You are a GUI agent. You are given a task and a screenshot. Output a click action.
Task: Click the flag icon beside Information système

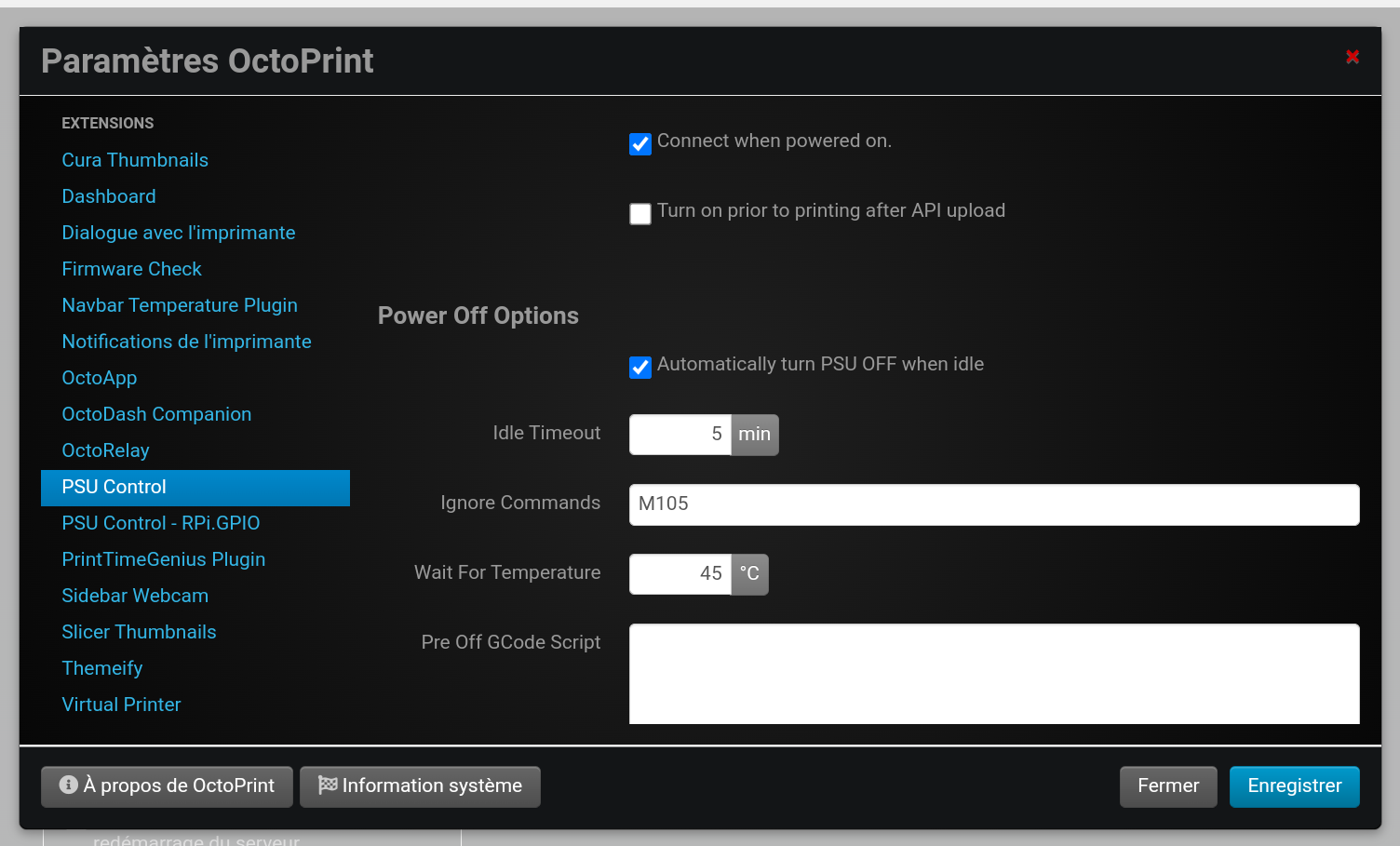328,785
